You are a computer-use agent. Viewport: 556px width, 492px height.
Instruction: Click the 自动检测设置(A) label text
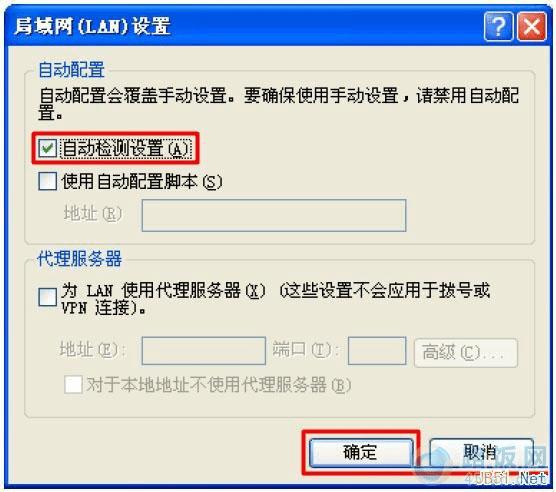tap(127, 148)
